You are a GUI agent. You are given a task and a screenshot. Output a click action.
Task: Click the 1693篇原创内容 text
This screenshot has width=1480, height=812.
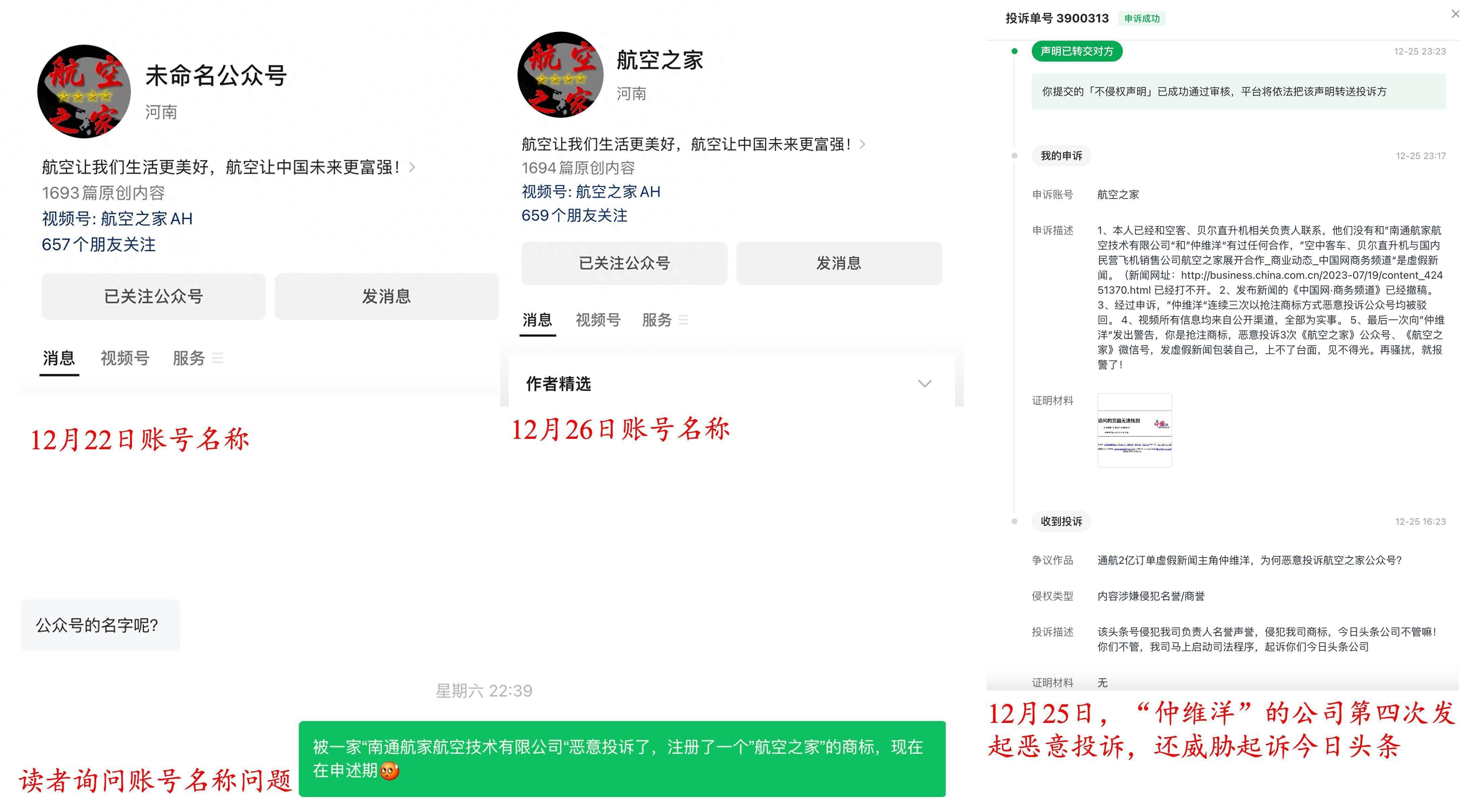pyautogui.click(x=104, y=193)
